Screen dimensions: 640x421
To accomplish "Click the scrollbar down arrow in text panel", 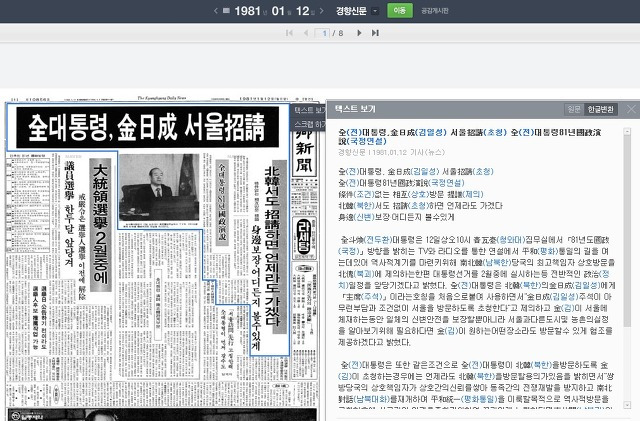I will click(x=627, y=405).
